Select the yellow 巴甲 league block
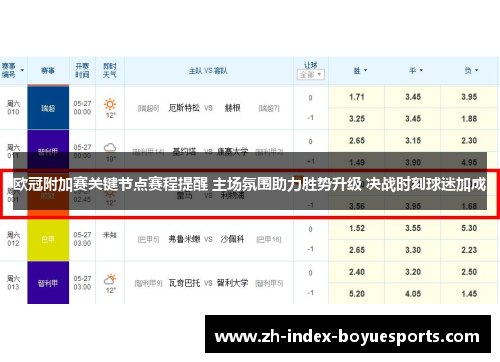500x362 pixels. click(x=48, y=239)
